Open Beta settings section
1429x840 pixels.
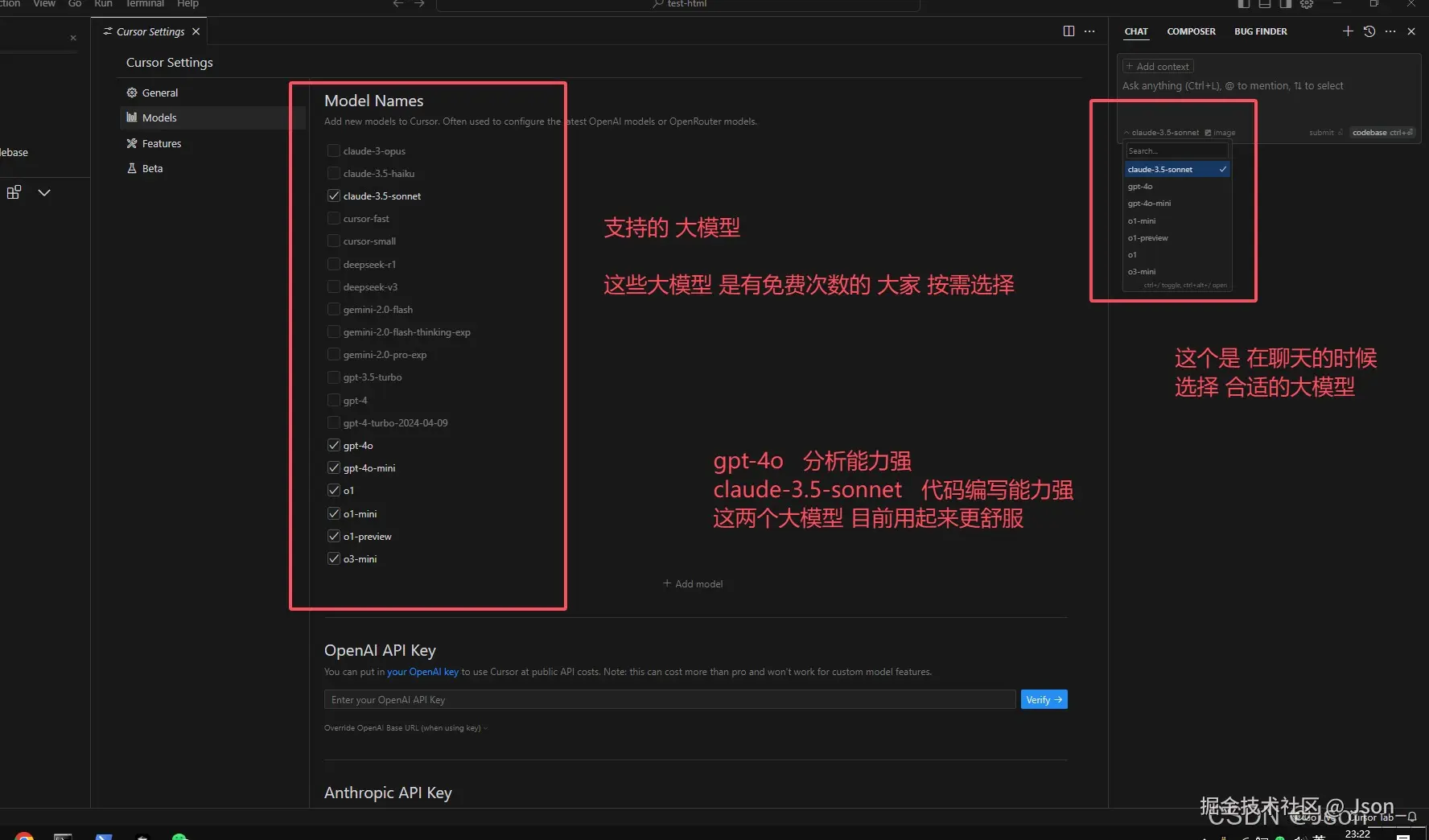(212, 168)
